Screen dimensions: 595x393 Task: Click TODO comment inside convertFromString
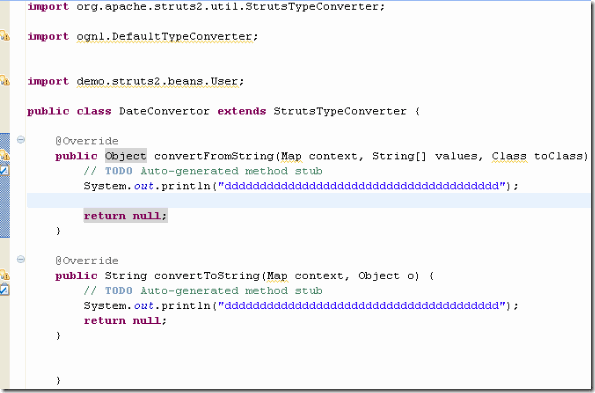coord(203,171)
